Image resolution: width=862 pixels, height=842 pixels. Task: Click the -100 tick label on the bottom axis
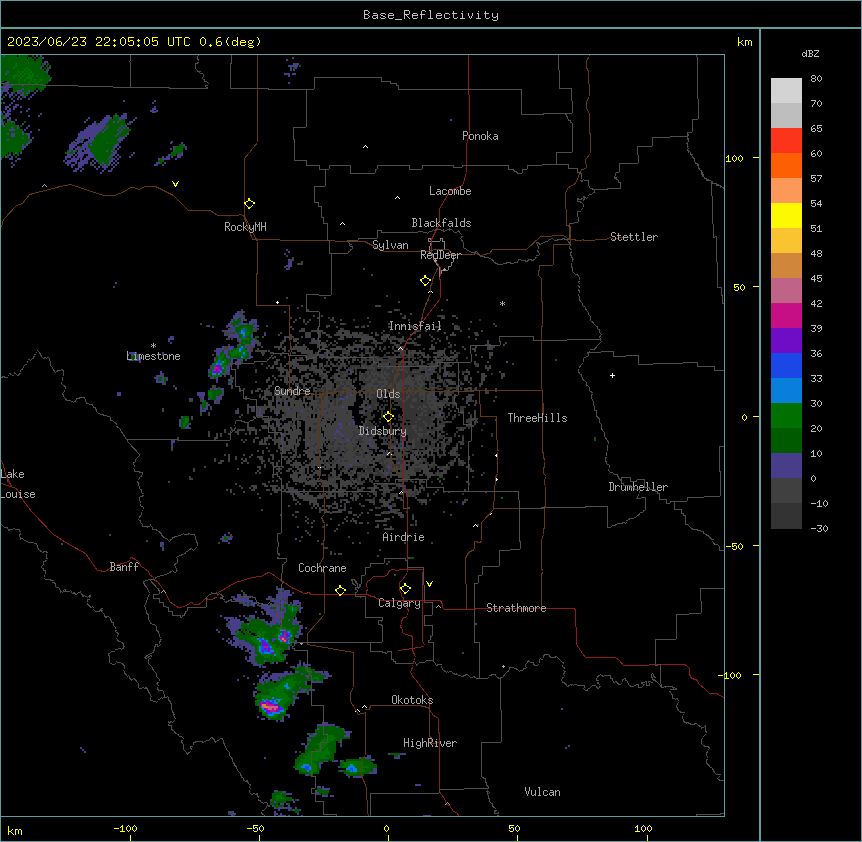[x=125, y=828]
